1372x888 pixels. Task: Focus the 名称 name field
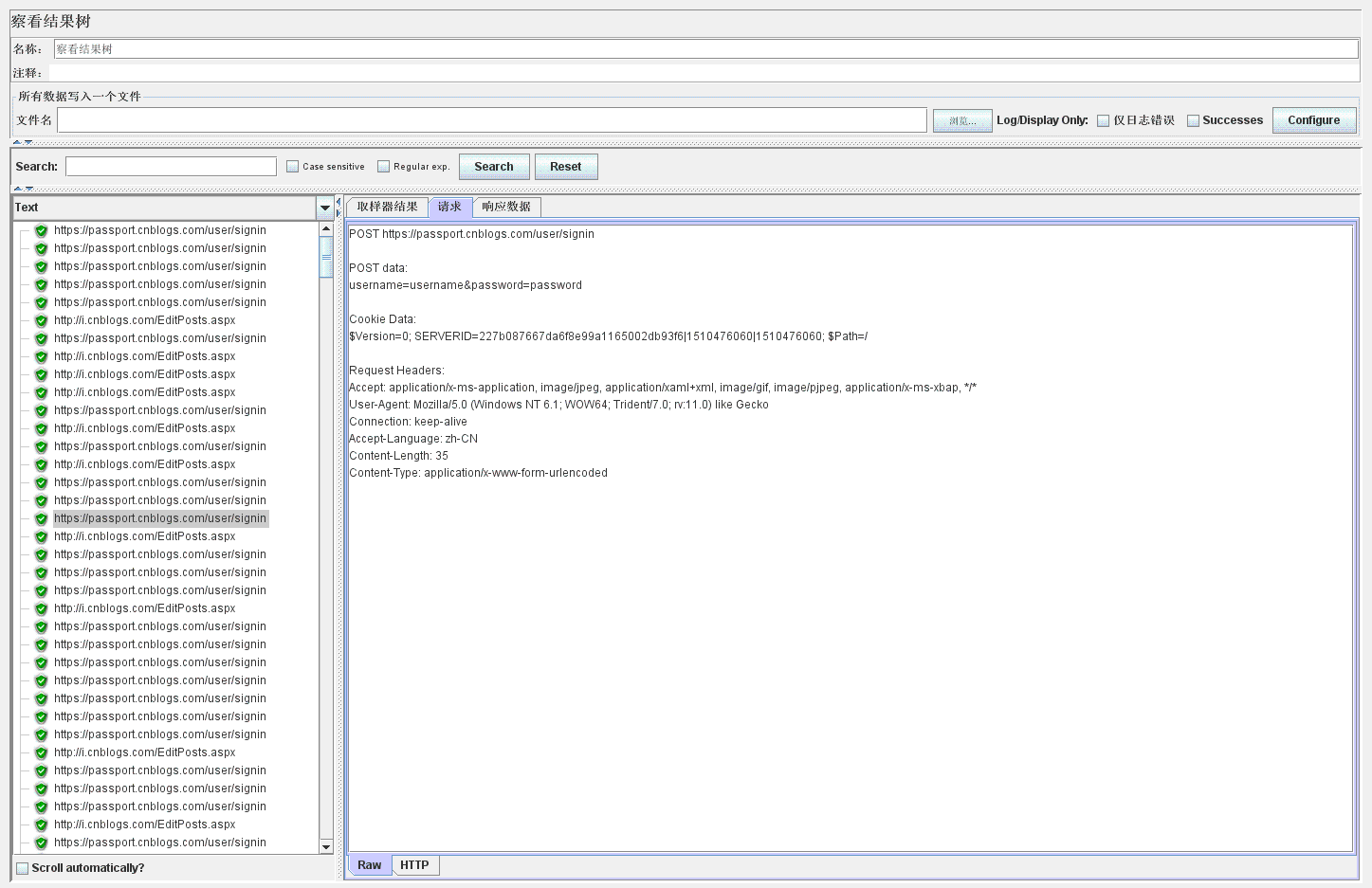tap(706, 49)
